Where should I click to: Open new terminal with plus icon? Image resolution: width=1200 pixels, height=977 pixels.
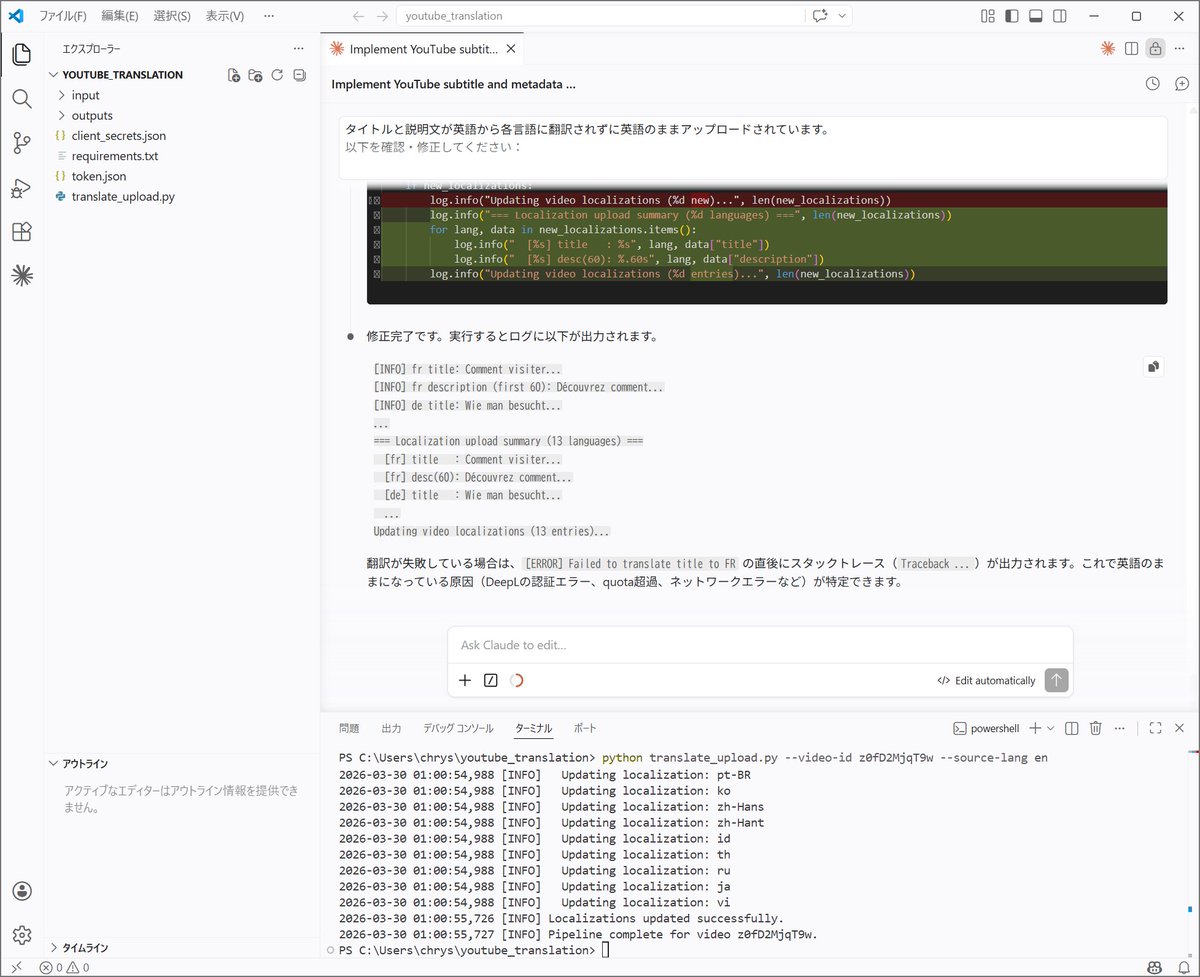coord(1035,728)
